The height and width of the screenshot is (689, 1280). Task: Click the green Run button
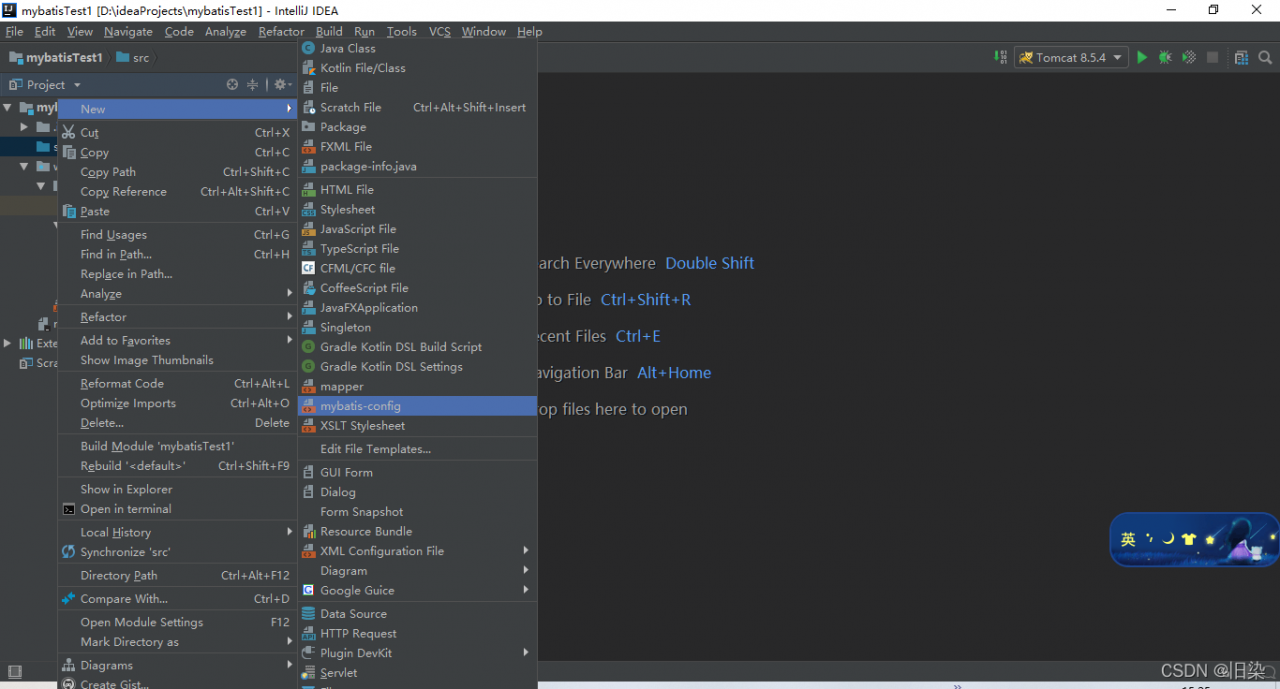click(x=1142, y=58)
